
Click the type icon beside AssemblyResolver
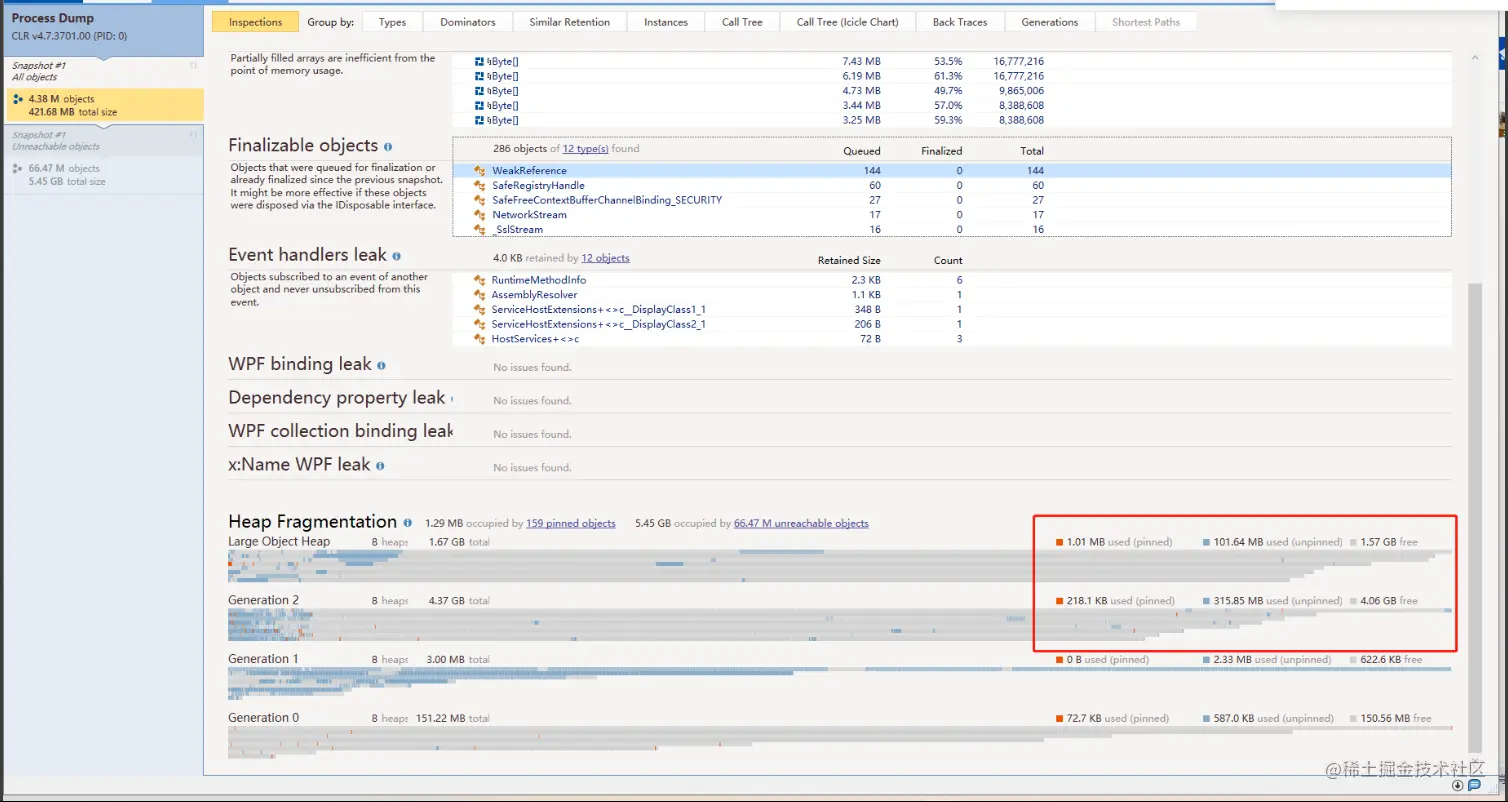(x=480, y=295)
